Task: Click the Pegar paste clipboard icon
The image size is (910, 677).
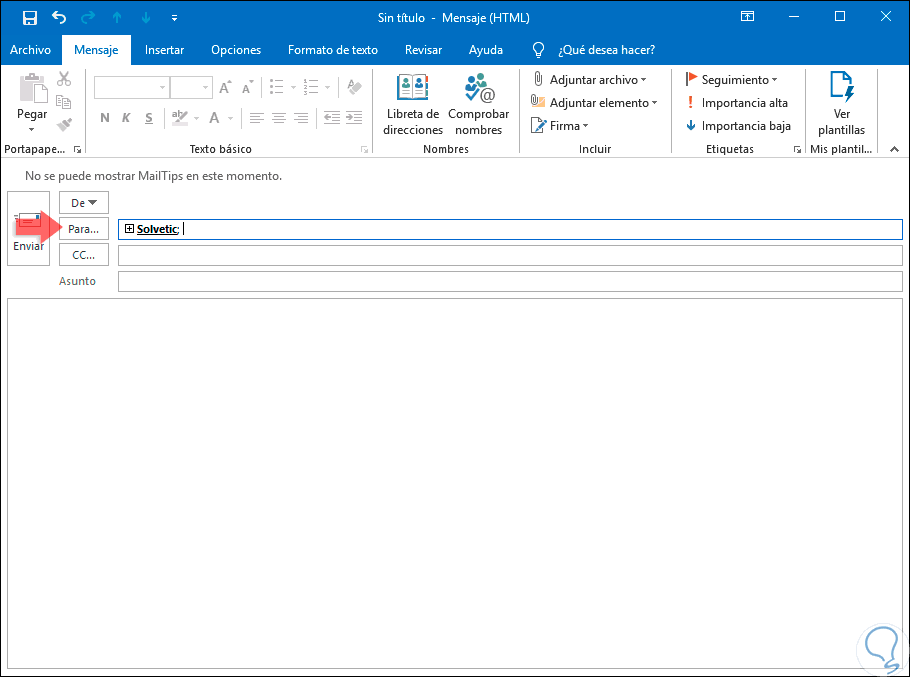Action: tap(32, 92)
